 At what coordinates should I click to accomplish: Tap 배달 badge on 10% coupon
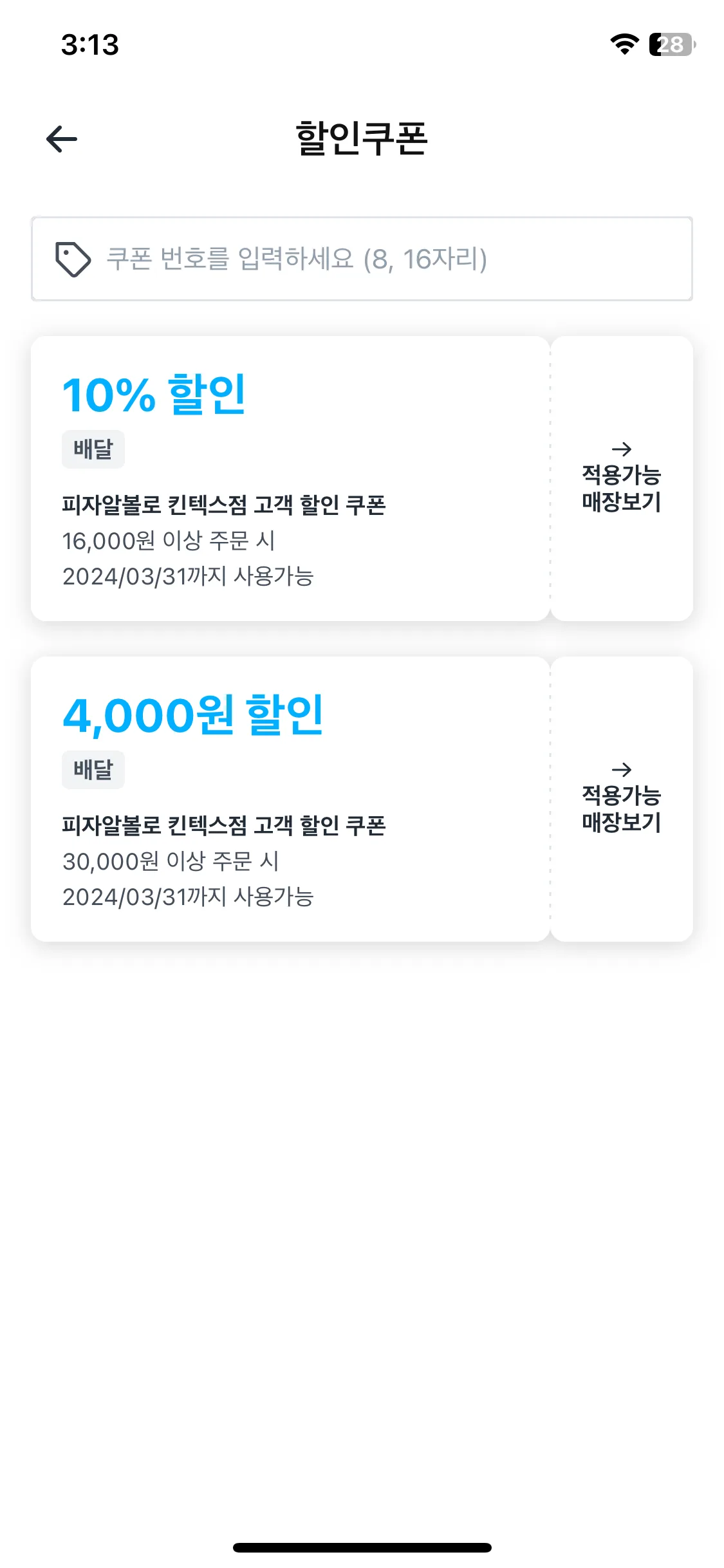93,449
